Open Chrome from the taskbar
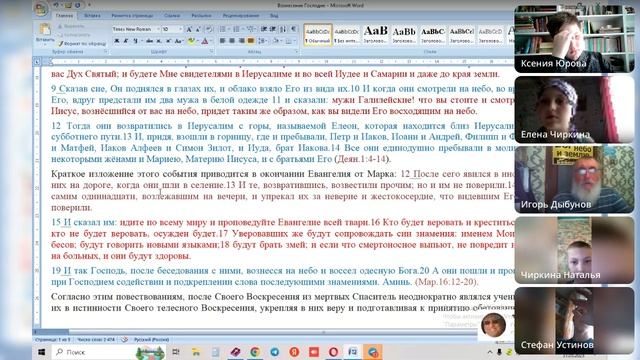640x360 pixels. coord(255,352)
